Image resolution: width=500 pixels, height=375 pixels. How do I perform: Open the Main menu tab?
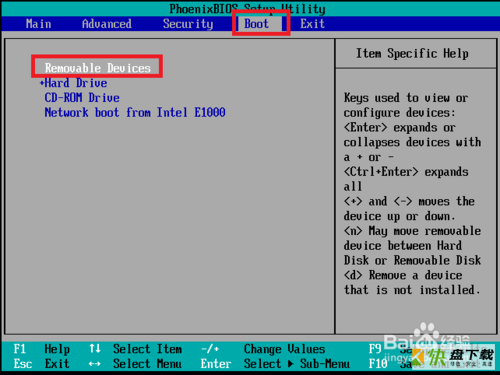pos(39,24)
